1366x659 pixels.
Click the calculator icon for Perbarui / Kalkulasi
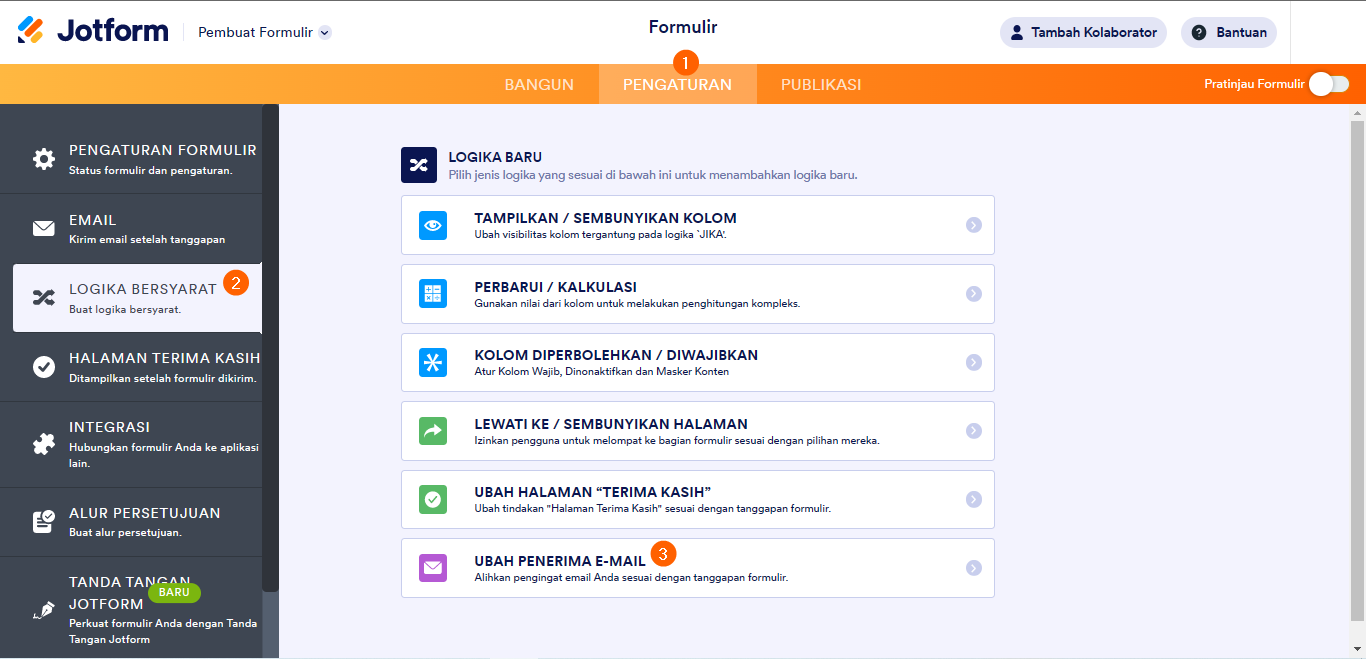(x=433, y=294)
